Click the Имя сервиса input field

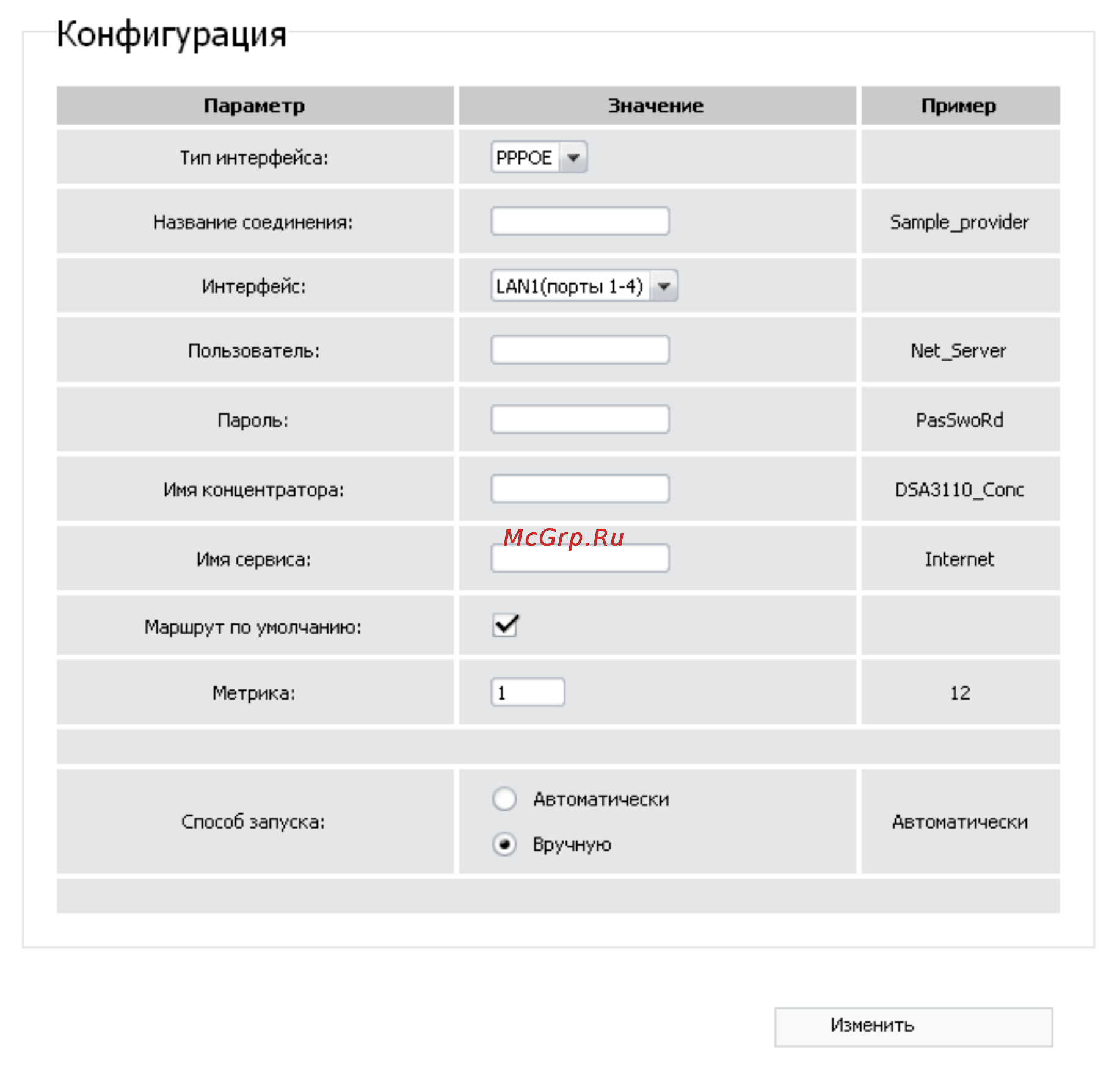(x=580, y=558)
